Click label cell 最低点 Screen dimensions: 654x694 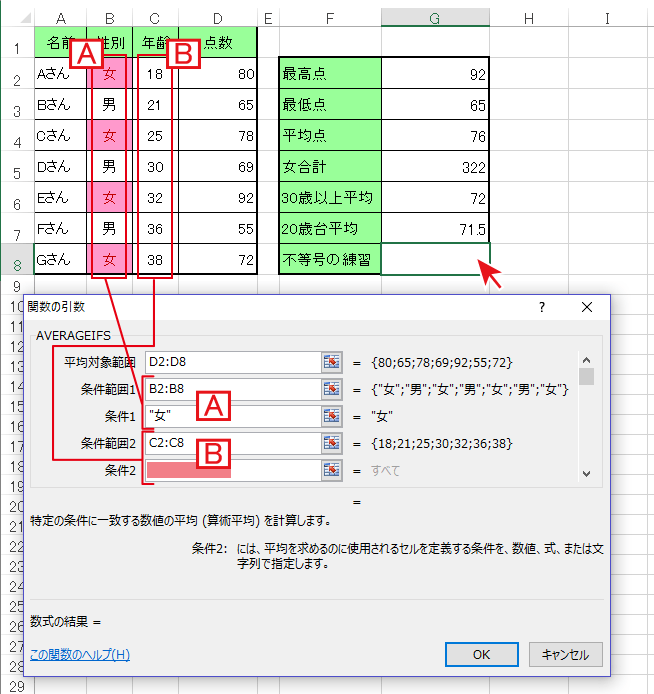(330, 104)
